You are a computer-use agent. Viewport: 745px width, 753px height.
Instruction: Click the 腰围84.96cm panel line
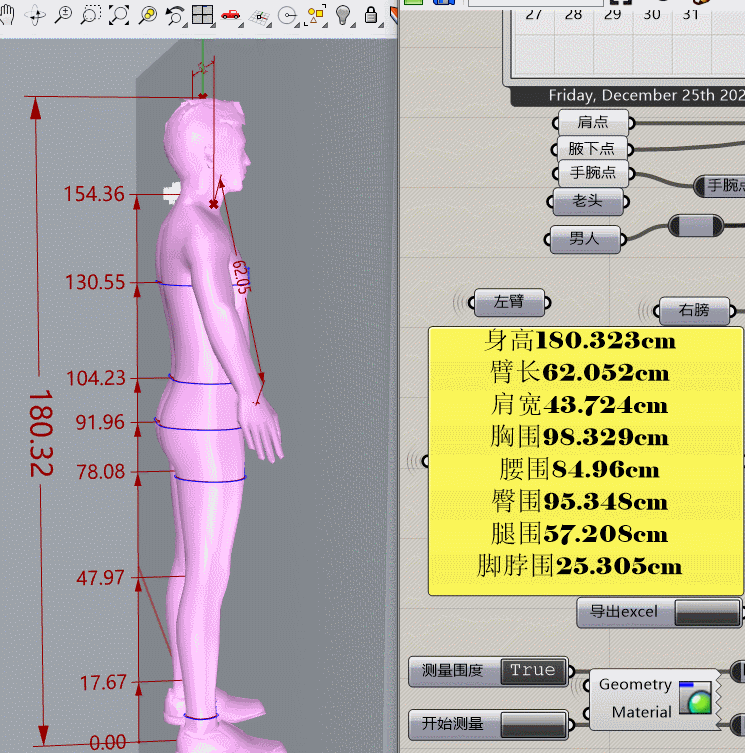point(580,470)
